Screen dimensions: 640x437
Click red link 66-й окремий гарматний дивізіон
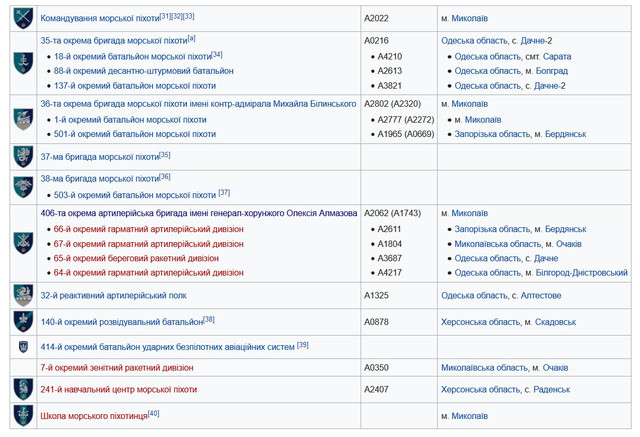[x=149, y=229]
